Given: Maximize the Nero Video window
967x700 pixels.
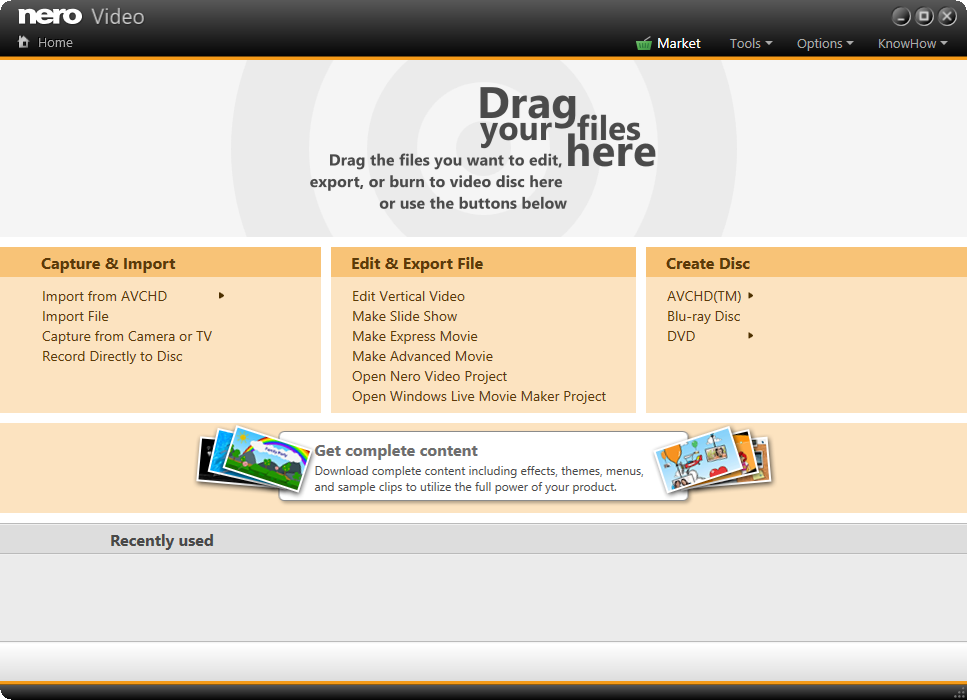Looking at the screenshot, I should point(924,17).
